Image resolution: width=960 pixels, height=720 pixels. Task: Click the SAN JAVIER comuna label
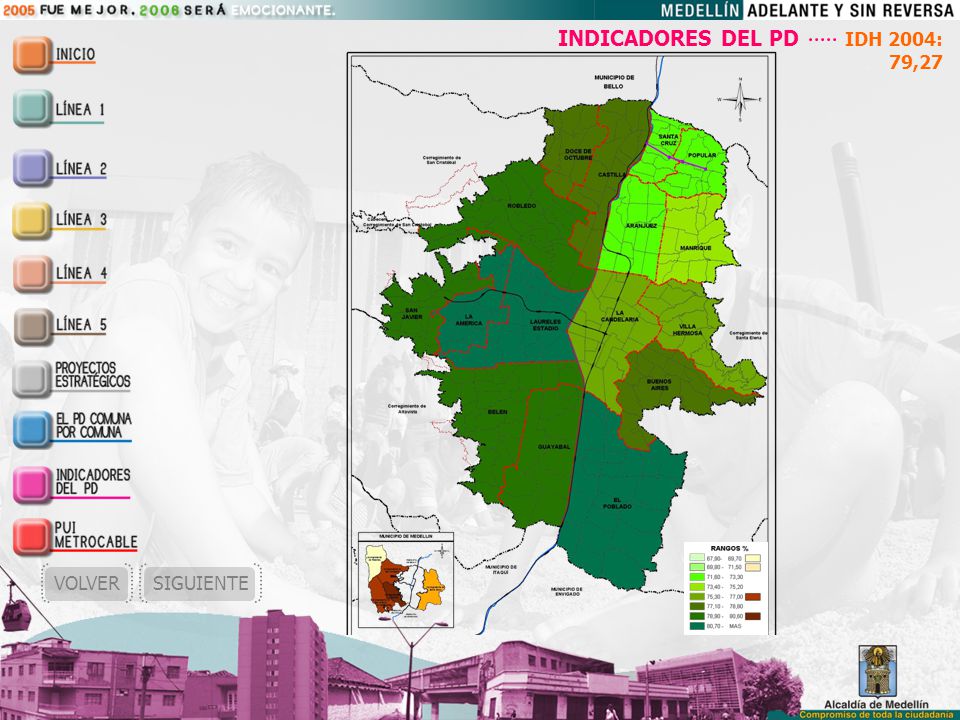click(412, 313)
